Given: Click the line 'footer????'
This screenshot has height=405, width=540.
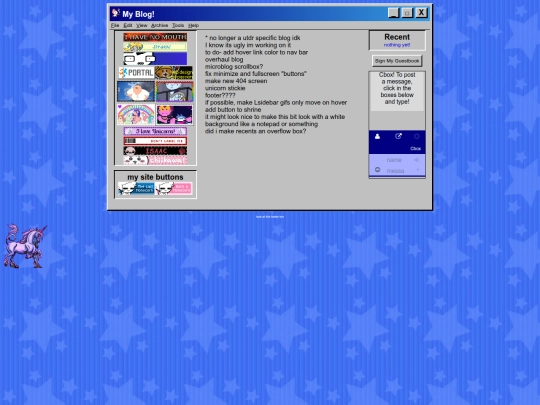Looking at the screenshot, I should (220, 95).
